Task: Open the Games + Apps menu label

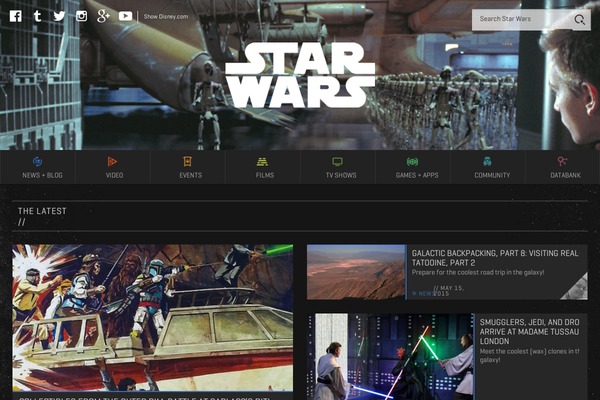Action: (x=417, y=175)
